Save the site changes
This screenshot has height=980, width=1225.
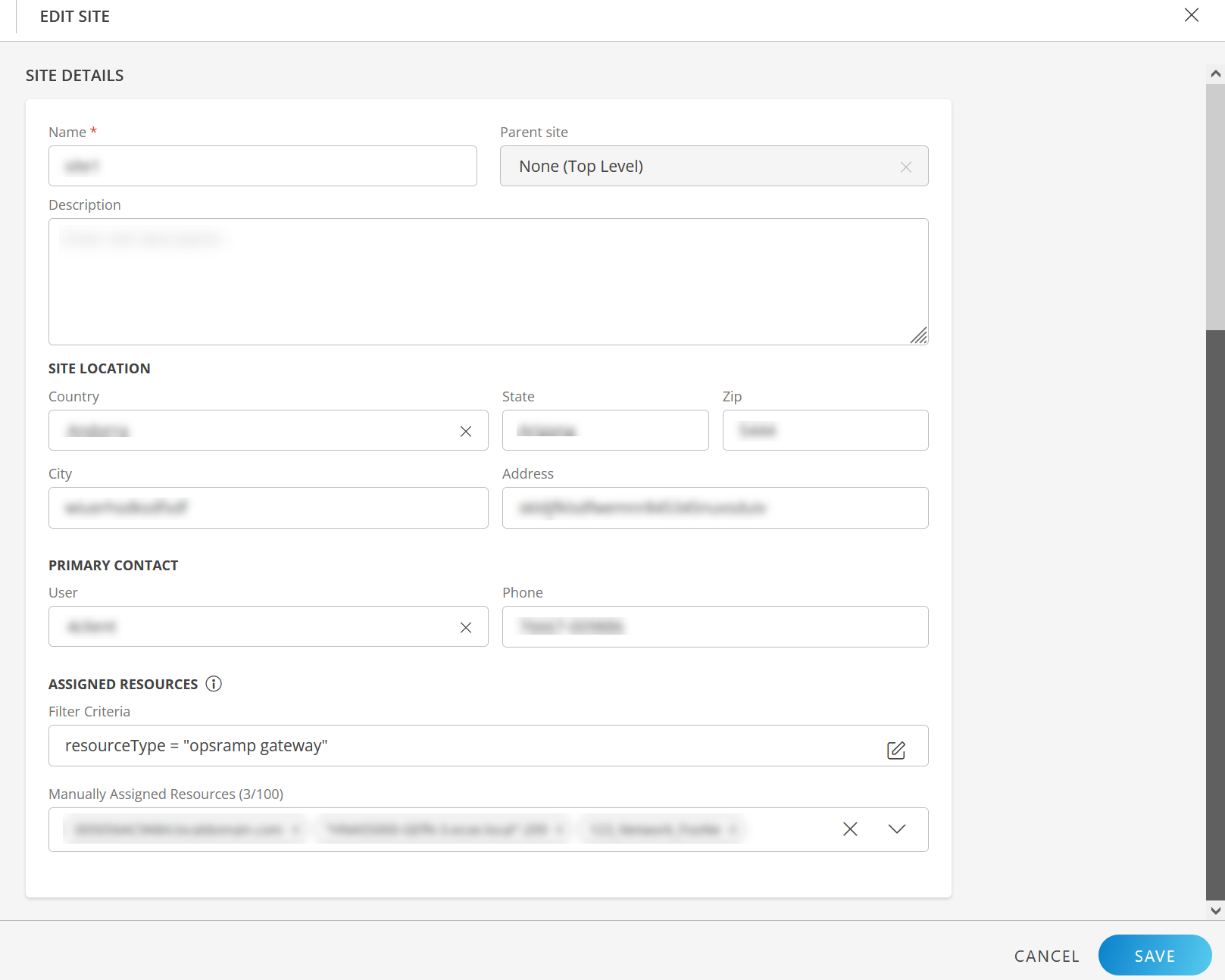(x=1155, y=956)
